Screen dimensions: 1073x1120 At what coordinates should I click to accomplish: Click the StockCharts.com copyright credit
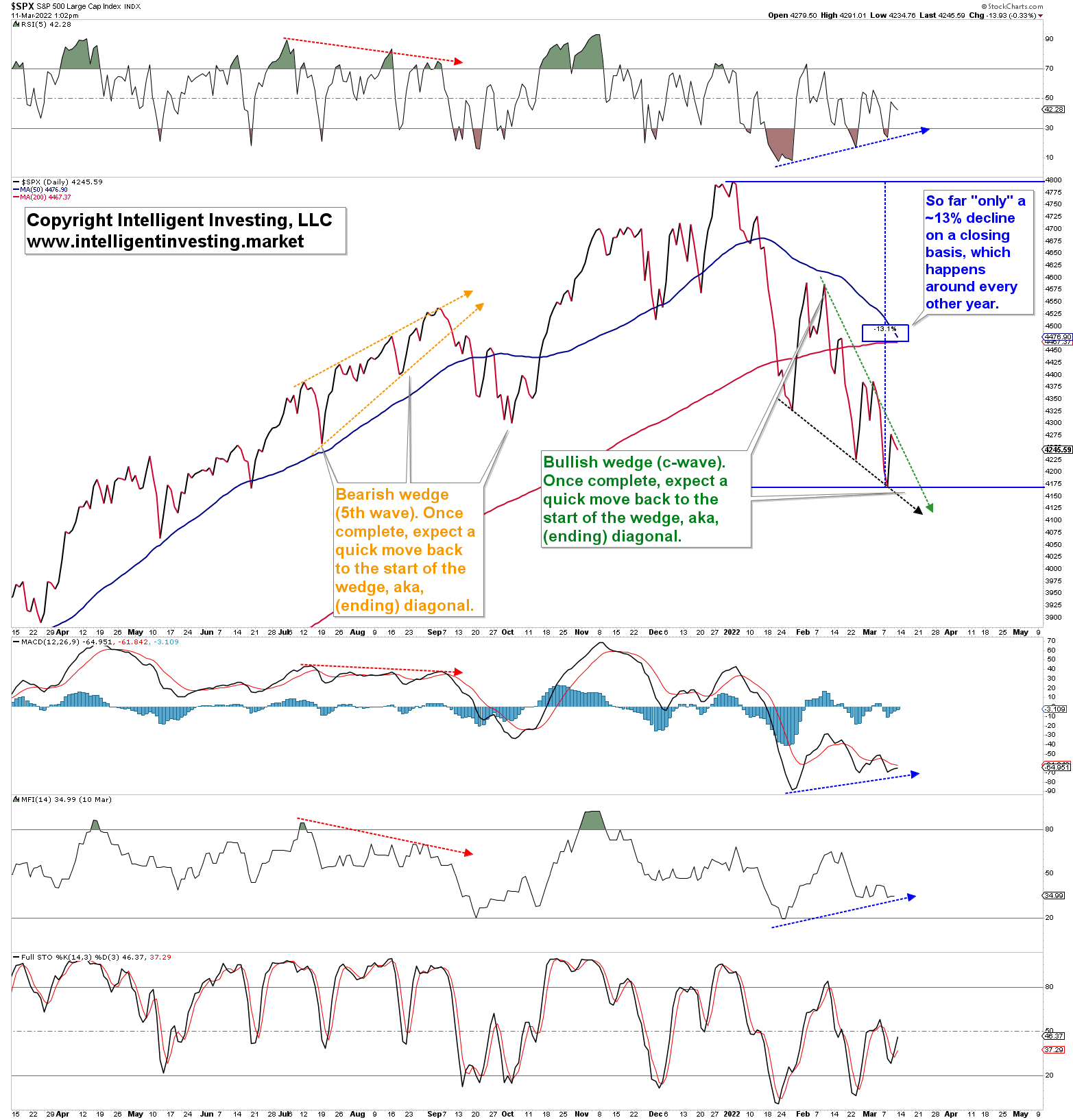pyautogui.click(x=1011, y=6)
